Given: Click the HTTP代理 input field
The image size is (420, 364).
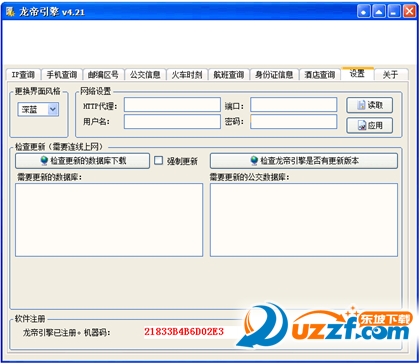Looking at the screenshot, I should pyautogui.click(x=172, y=105).
